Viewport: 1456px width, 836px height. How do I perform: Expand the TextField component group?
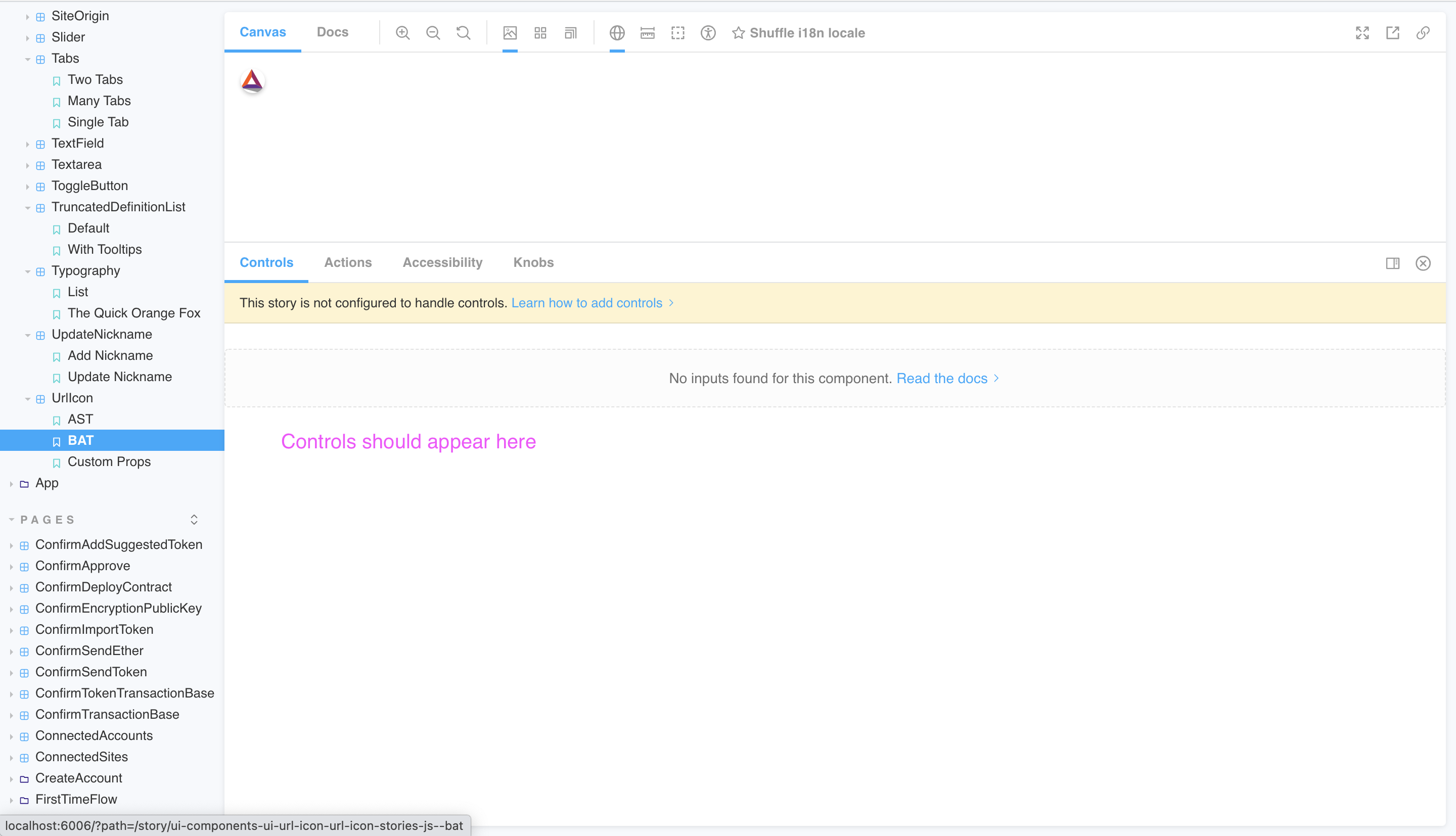[28, 143]
